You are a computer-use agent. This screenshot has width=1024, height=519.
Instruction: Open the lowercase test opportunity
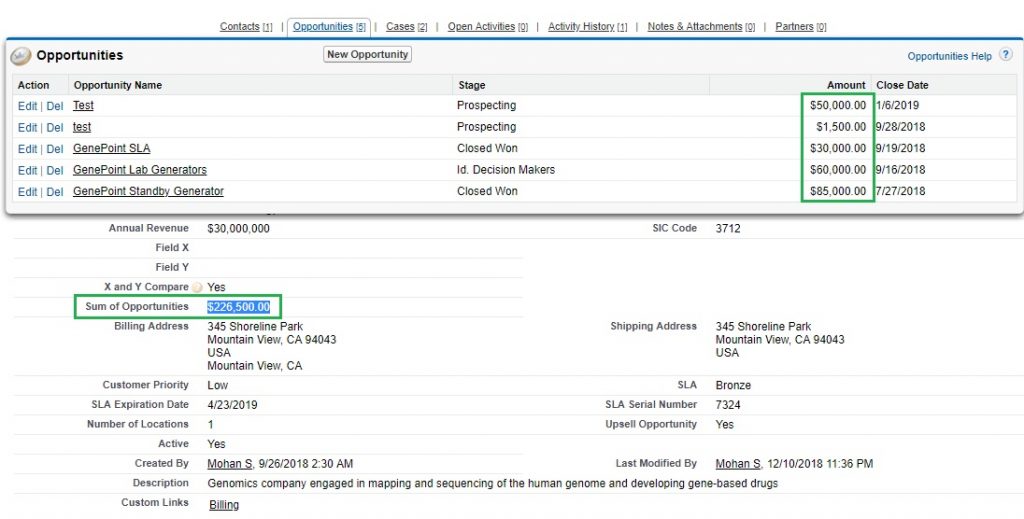click(82, 127)
